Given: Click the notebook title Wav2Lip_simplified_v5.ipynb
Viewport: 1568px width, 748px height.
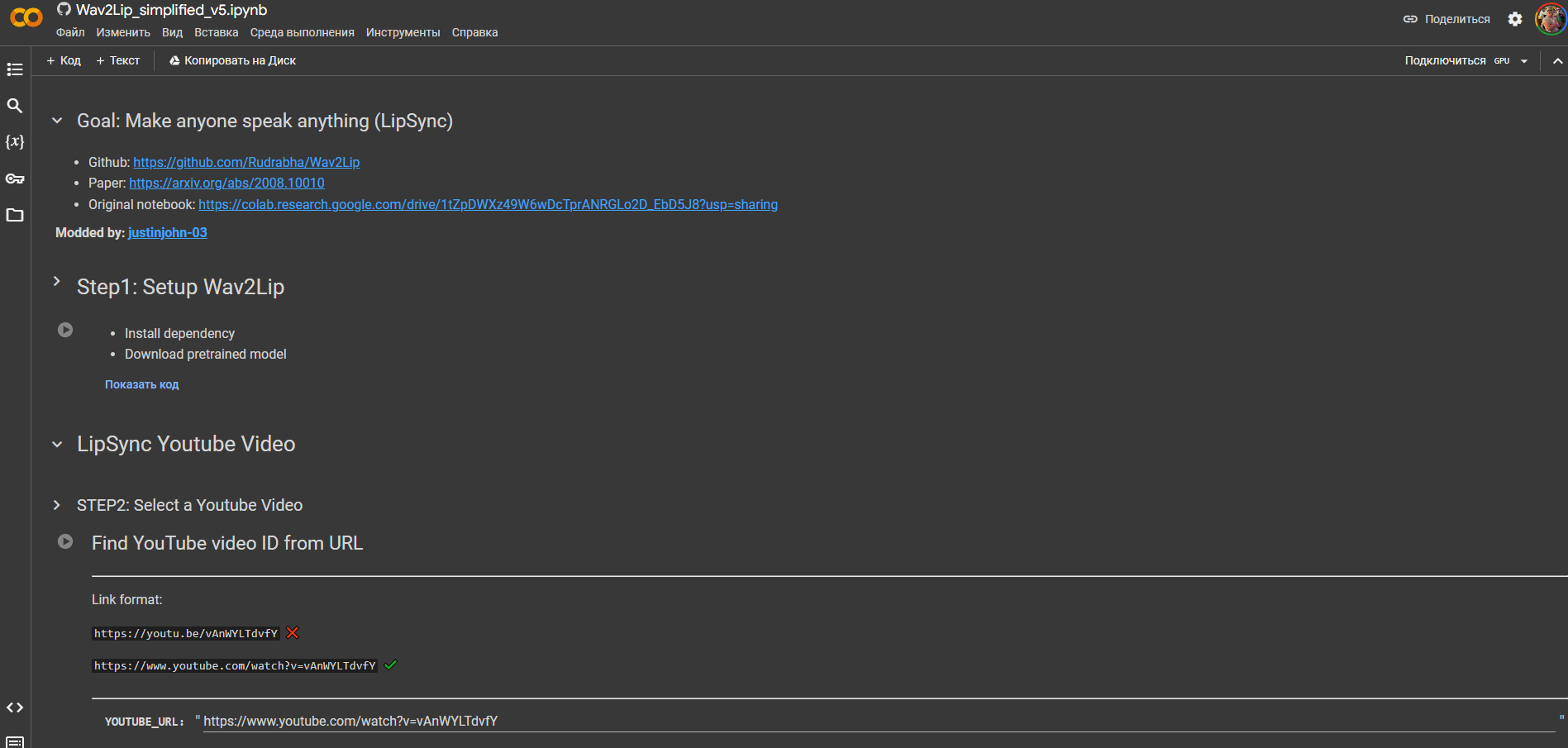Looking at the screenshot, I should [x=171, y=10].
